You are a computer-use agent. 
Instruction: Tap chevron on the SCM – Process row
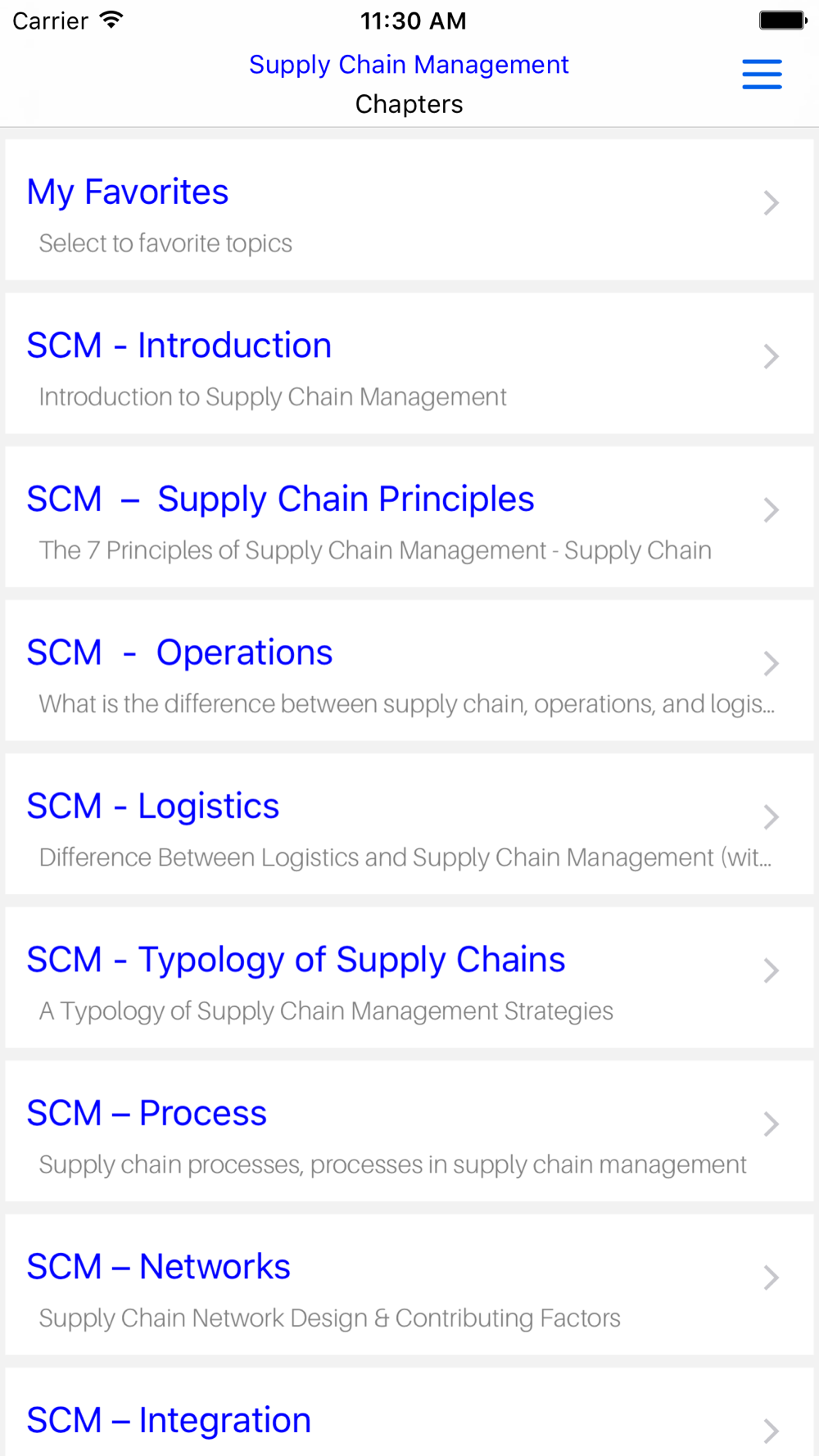coord(771,1124)
